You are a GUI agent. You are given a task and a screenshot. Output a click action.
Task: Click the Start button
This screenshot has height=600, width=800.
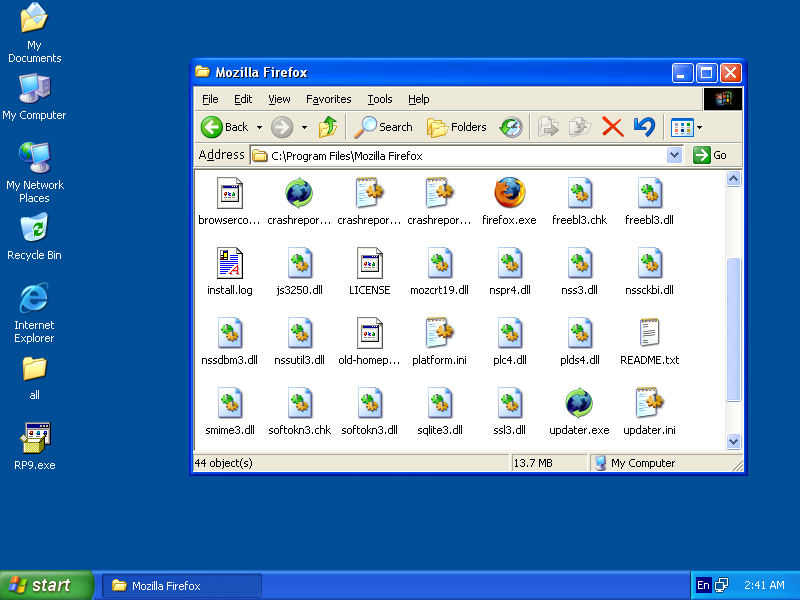tap(46, 585)
